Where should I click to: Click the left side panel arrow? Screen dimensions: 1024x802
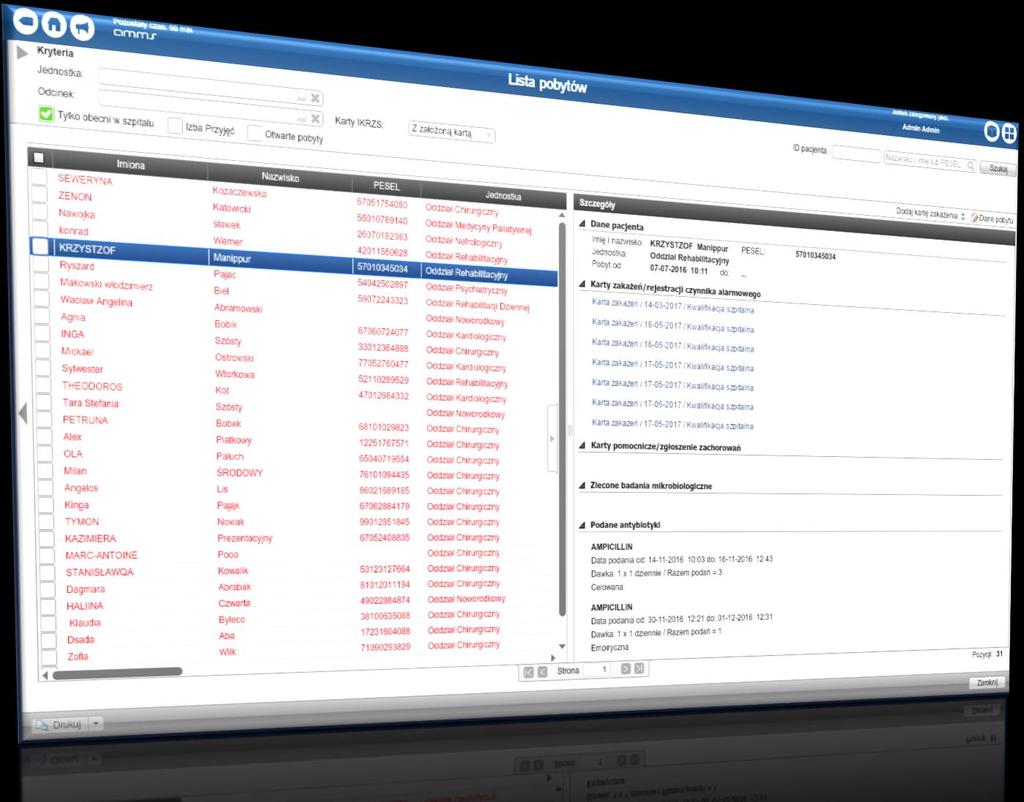tap(23, 413)
